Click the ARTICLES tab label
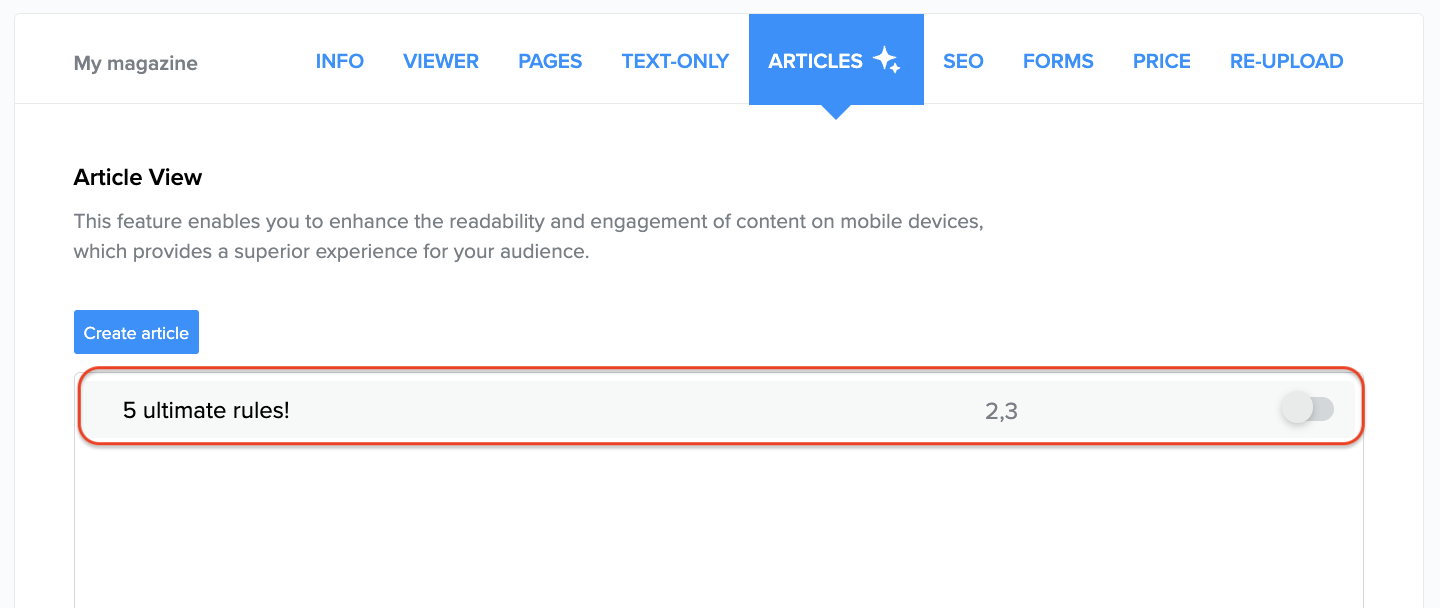Image resolution: width=1440 pixels, height=608 pixels. [x=815, y=61]
